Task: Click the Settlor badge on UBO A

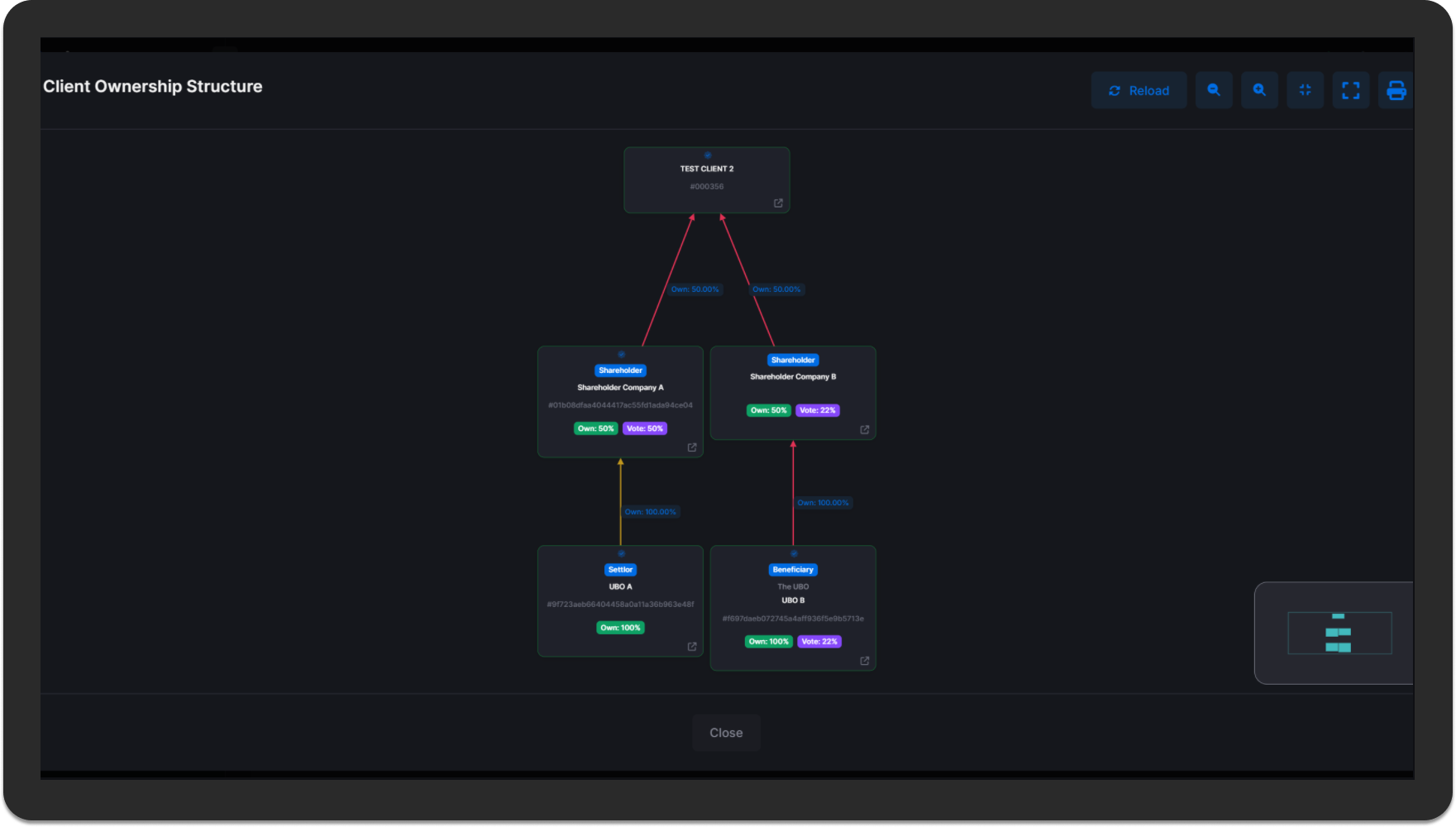Action: pyautogui.click(x=620, y=570)
